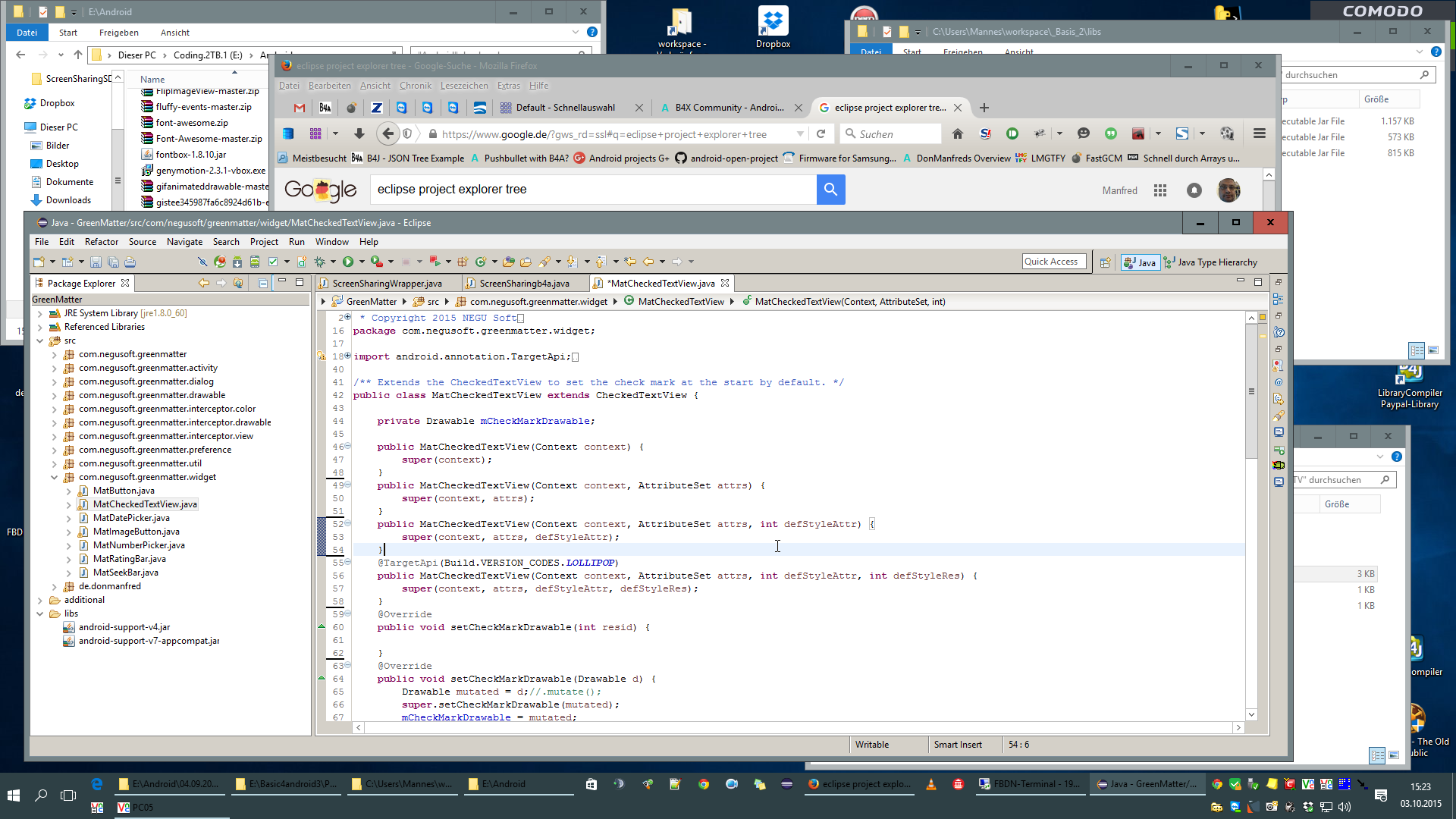Click the green Run button in Eclipse toolbar
This screenshot has height=819, width=1456.
click(x=348, y=262)
